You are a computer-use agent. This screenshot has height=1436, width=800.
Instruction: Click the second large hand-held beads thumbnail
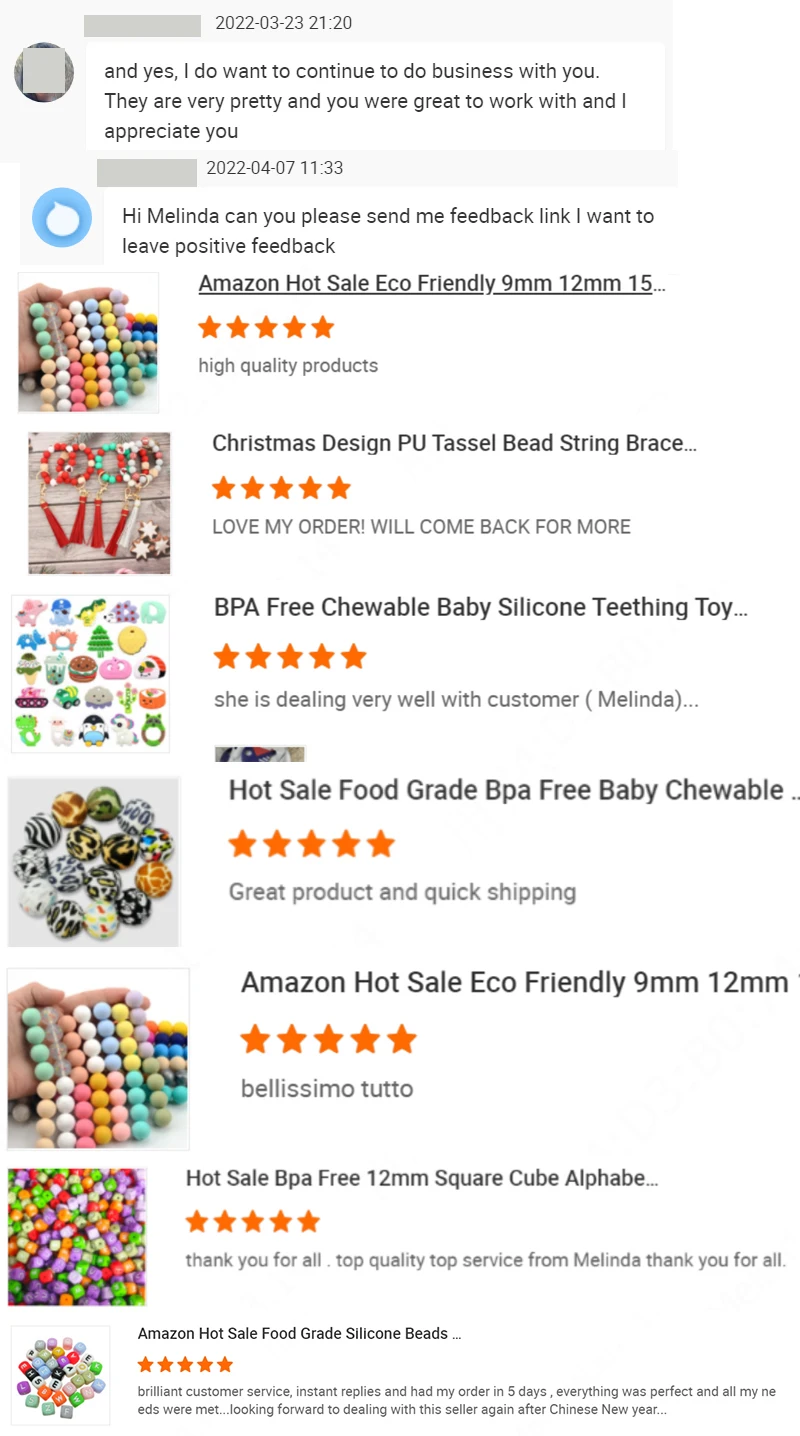(98, 1059)
